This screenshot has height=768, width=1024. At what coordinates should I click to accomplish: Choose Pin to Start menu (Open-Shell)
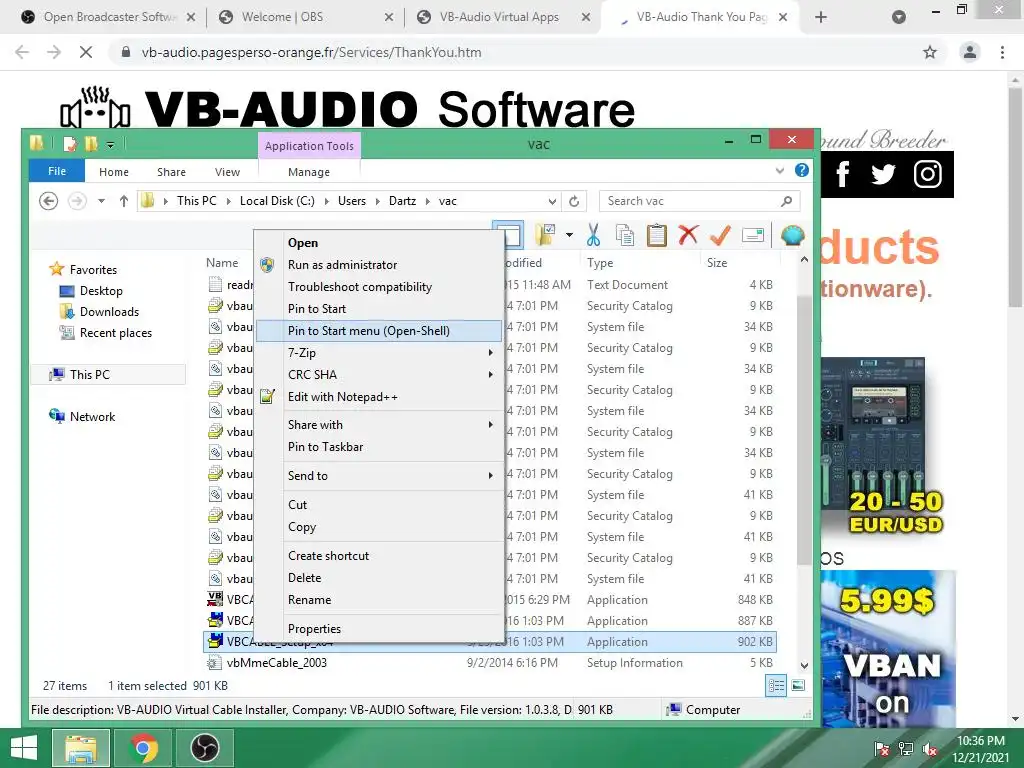coord(379,330)
